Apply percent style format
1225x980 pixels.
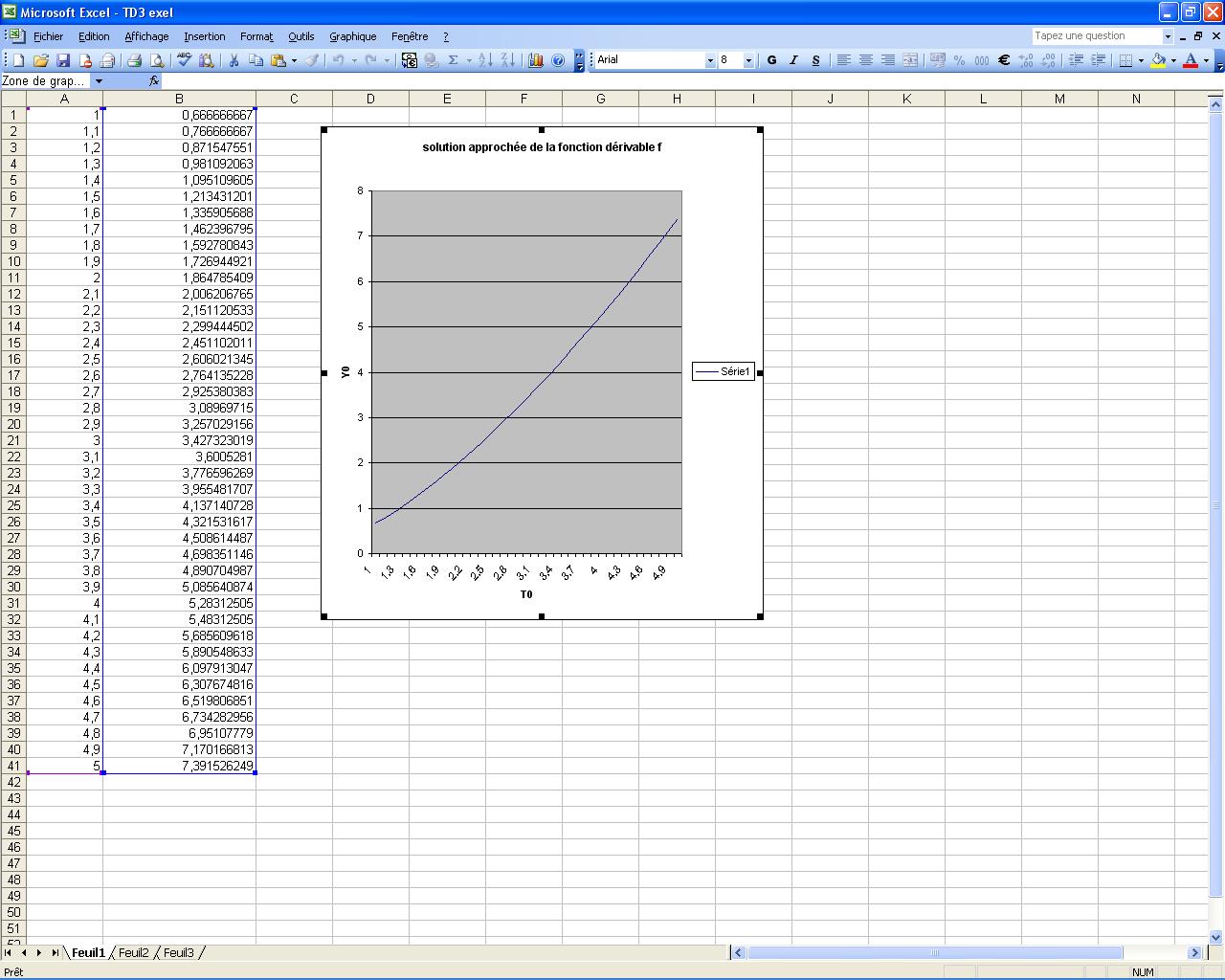959,60
